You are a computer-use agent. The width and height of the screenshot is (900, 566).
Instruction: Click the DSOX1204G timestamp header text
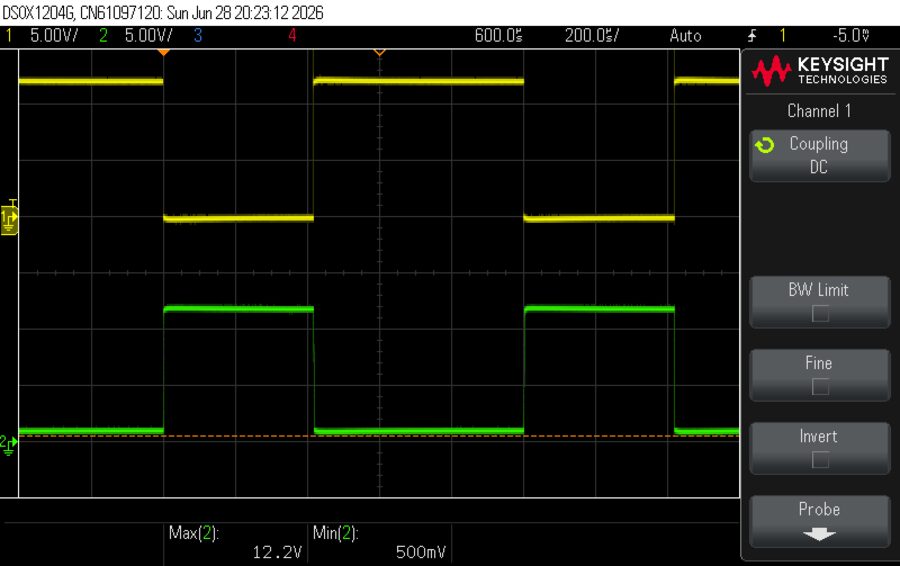163,13
